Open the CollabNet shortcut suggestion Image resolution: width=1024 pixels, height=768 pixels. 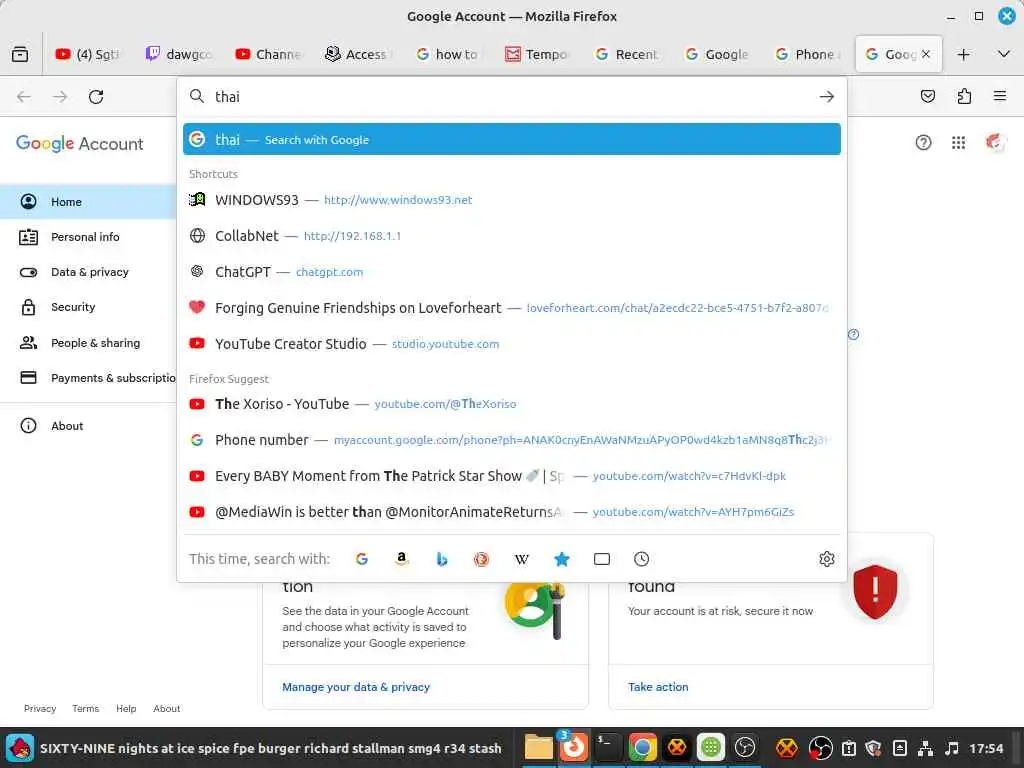click(512, 236)
